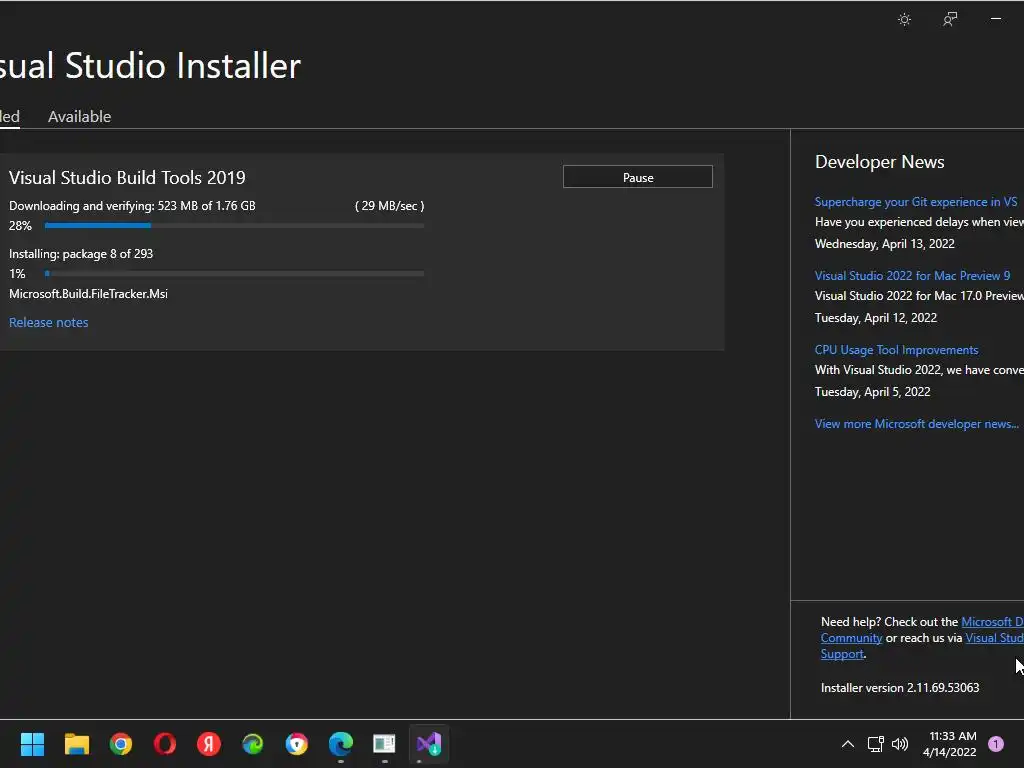Open the Windows Start menu
This screenshot has height=768, width=1024.
click(33, 744)
